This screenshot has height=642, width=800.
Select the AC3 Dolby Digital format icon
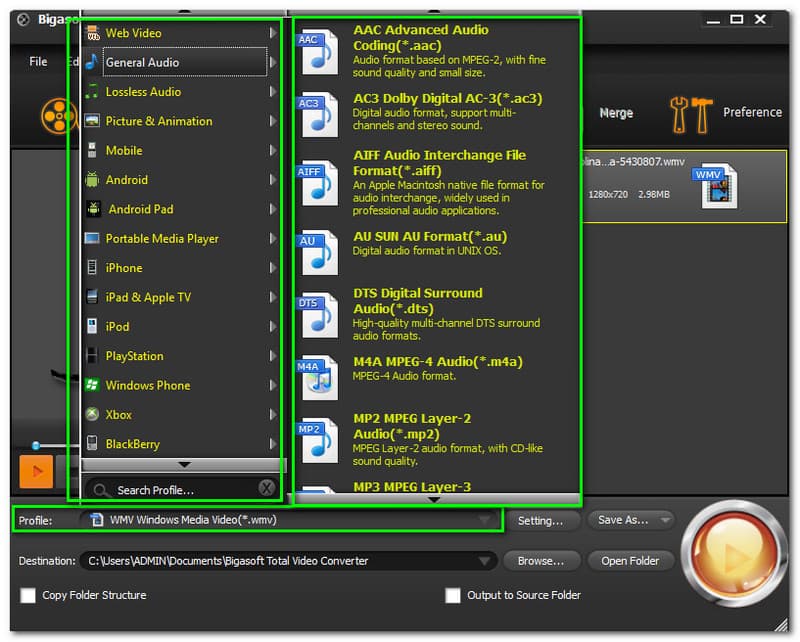319,116
